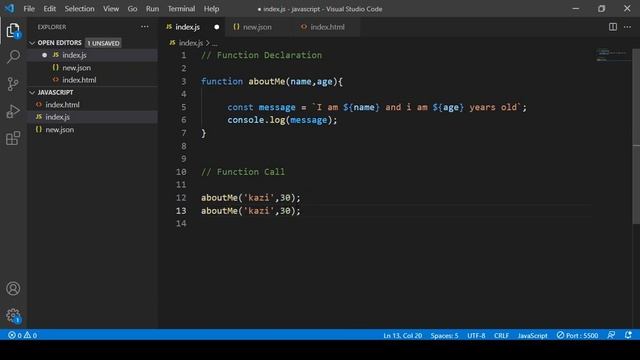Open Manage gear icon in activity bar
The width and height of the screenshot is (640, 360).
(x=13, y=316)
